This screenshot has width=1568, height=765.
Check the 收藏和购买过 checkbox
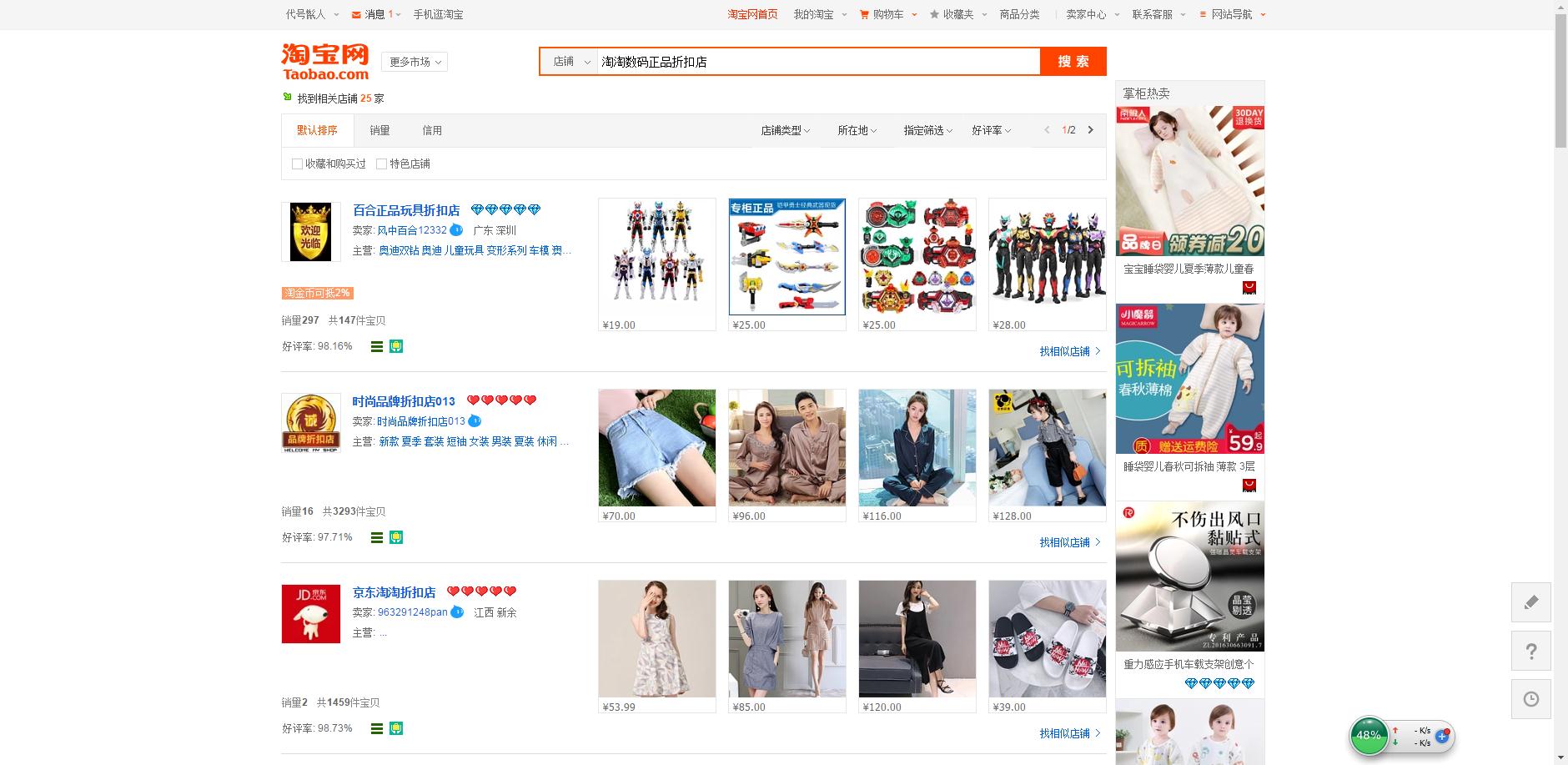click(x=297, y=164)
